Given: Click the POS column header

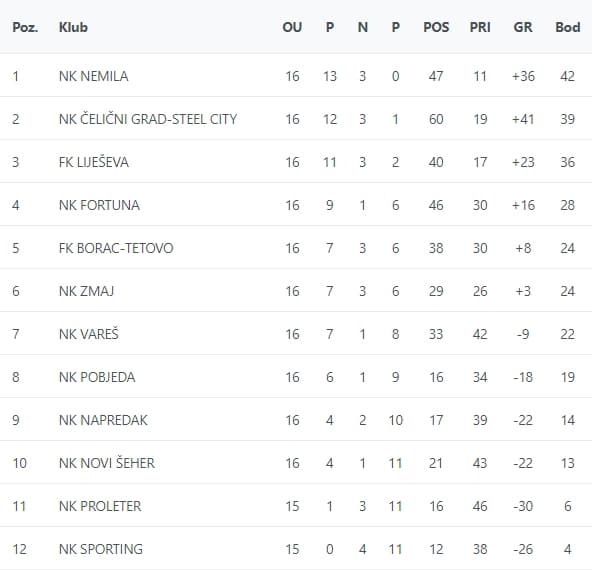Looking at the screenshot, I should [436, 27].
